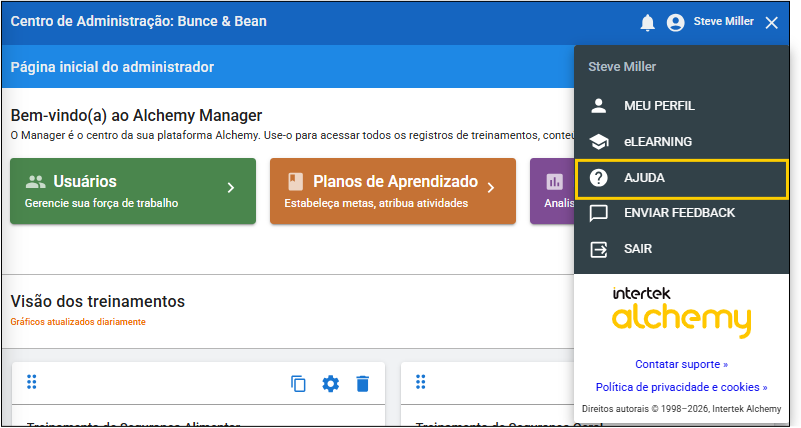
Task: Open the Planos de Aprendizado card
Action: (x=380, y=191)
